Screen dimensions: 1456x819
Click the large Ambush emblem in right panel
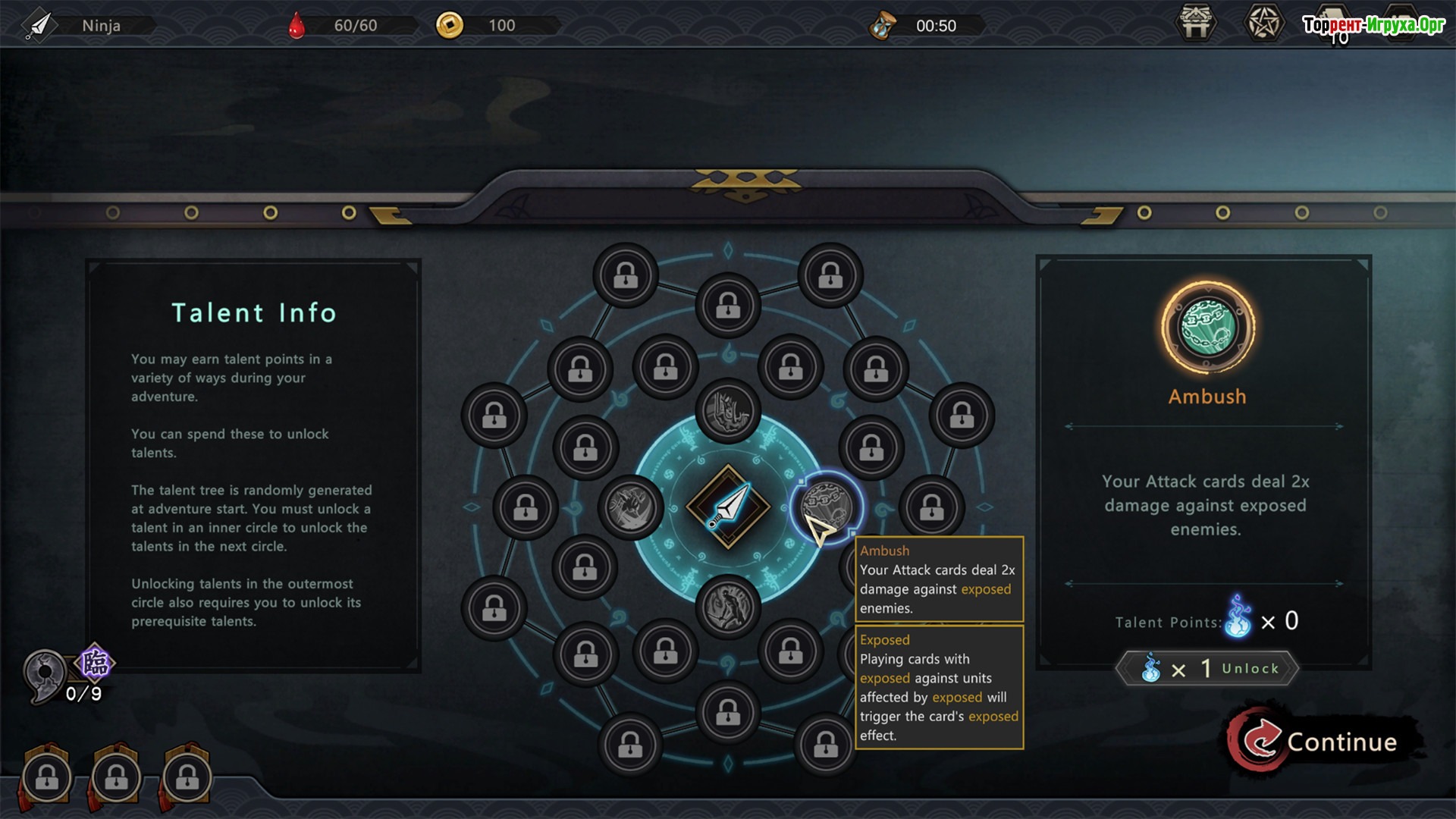1207,328
